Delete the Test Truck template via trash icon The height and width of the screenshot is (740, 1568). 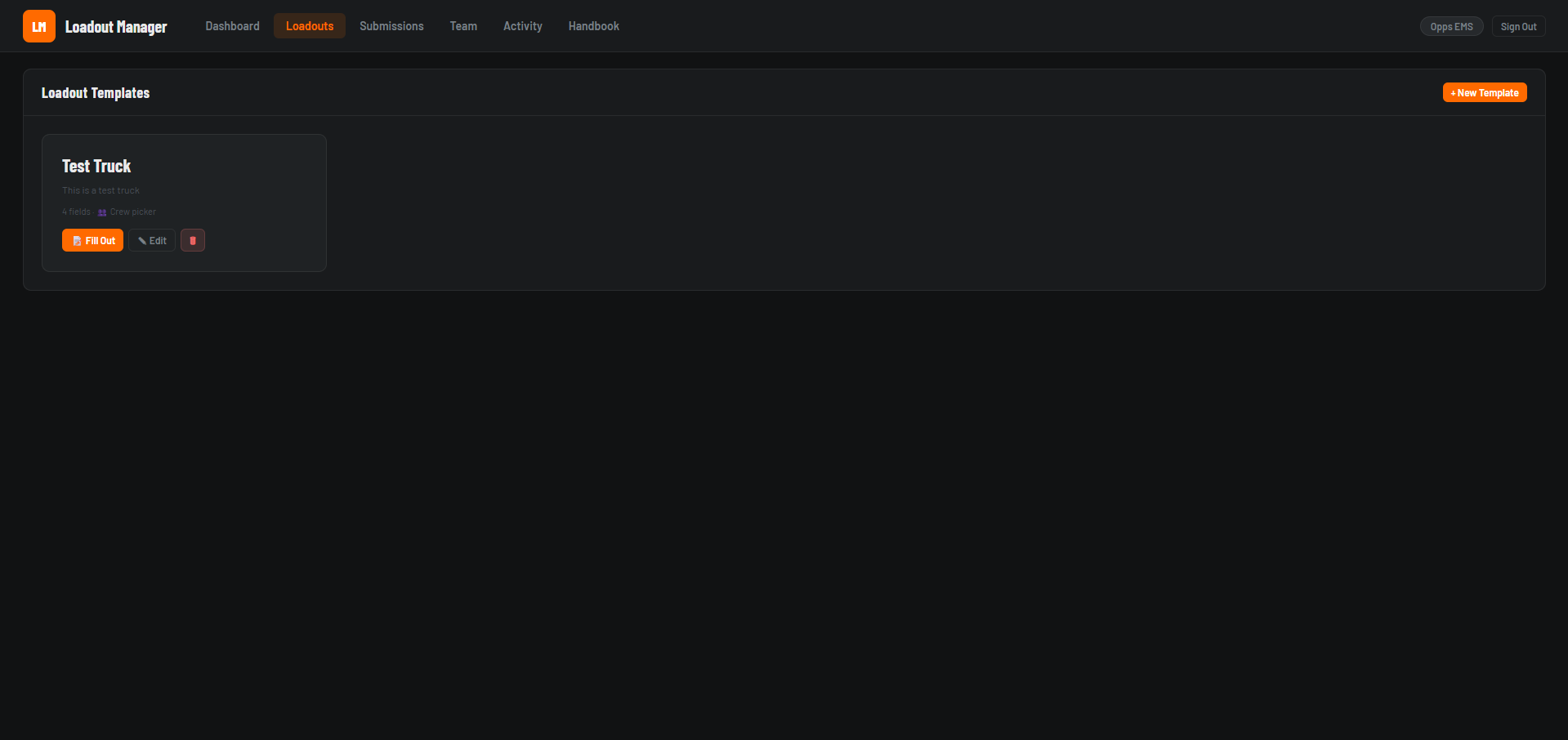pyautogui.click(x=193, y=241)
